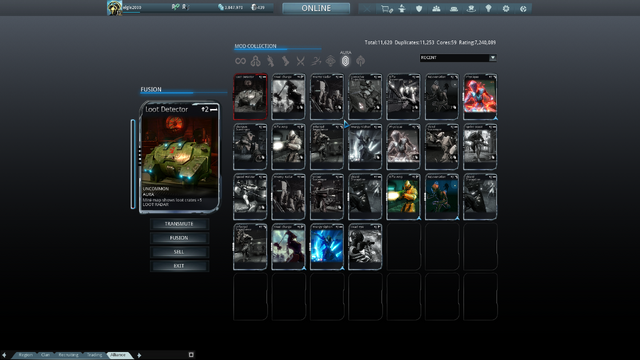Select the Speed Holster mod card

(x=250, y=196)
